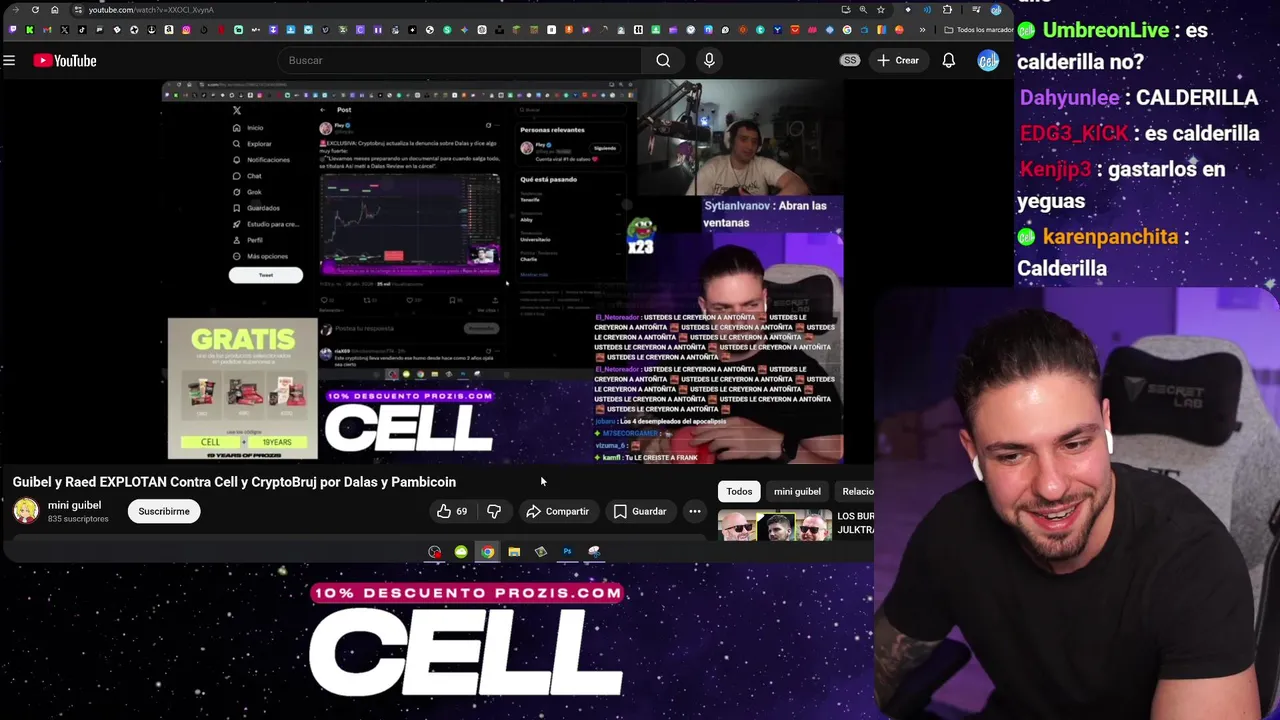Click Dahyunlee's CALDERILLA chat message
This screenshot has height=720, width=1280.
(1139, 98)
